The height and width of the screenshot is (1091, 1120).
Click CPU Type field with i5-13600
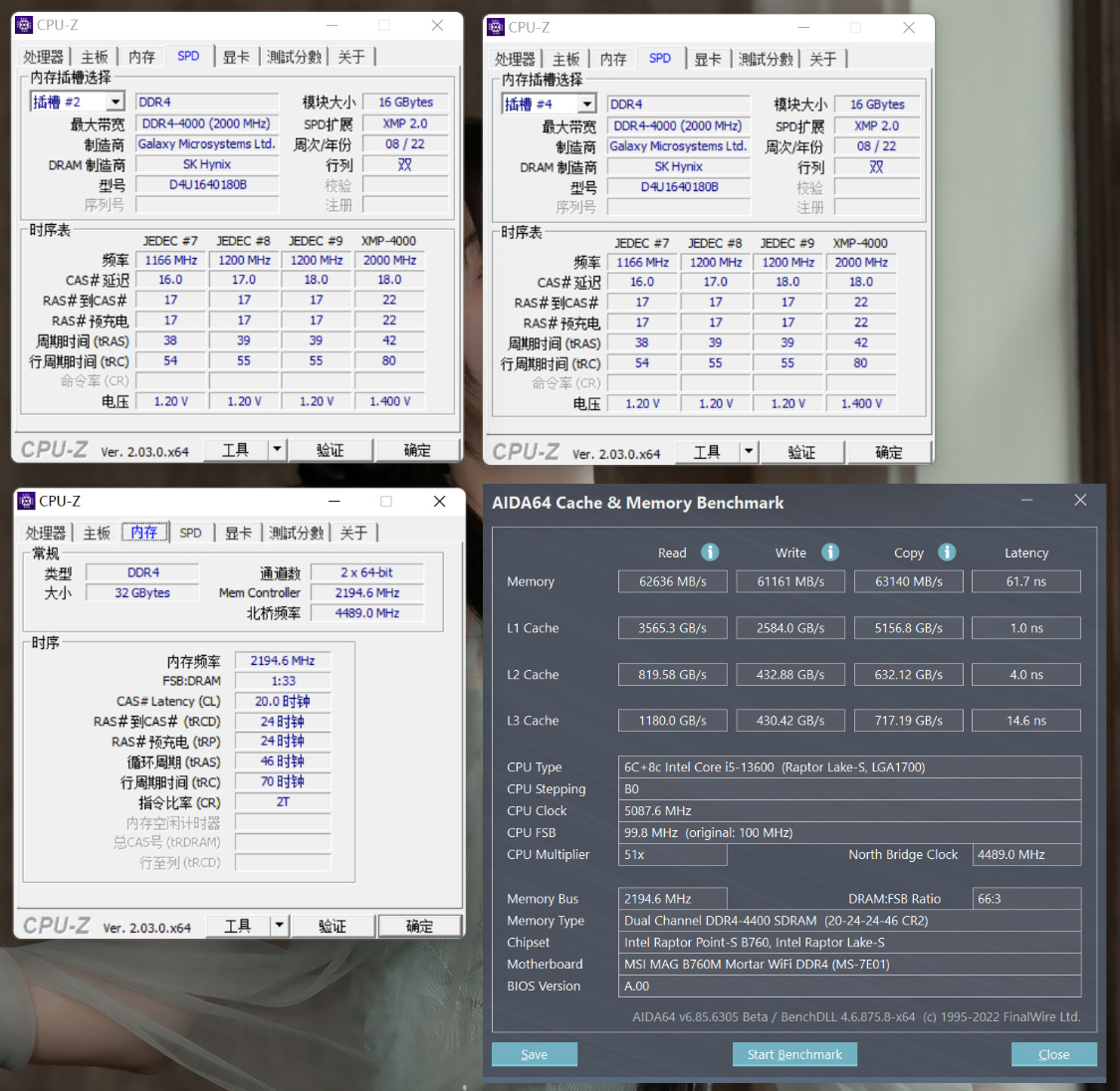849,766
